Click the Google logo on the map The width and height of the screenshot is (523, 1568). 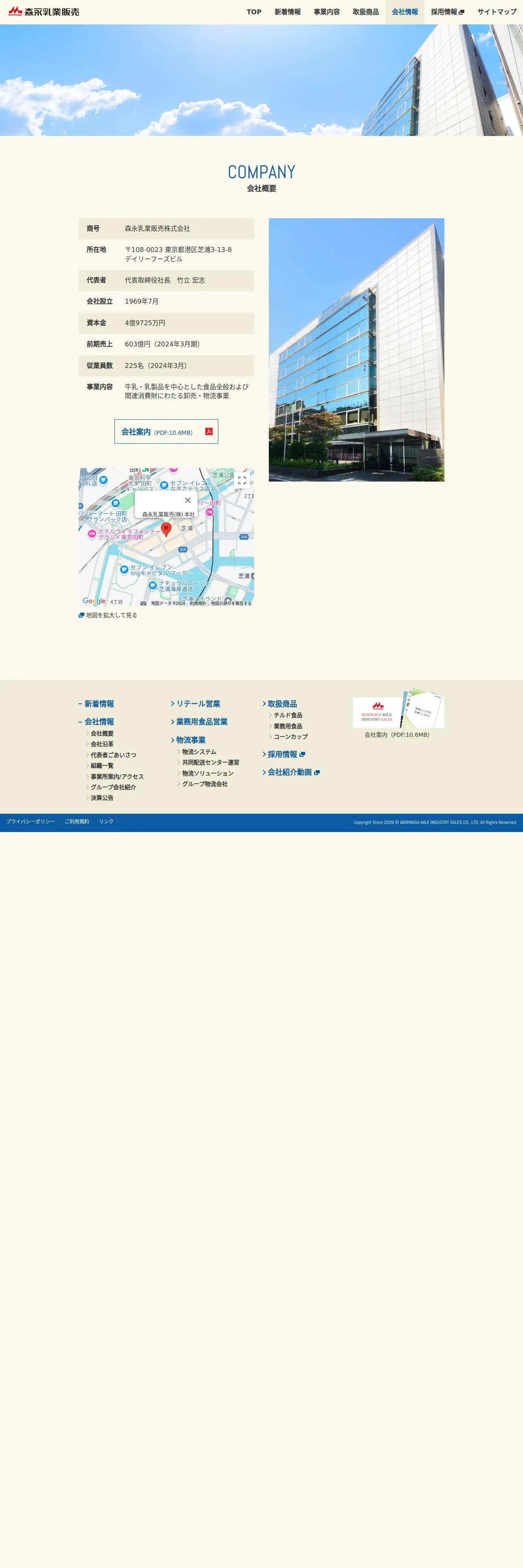[94, 601]
